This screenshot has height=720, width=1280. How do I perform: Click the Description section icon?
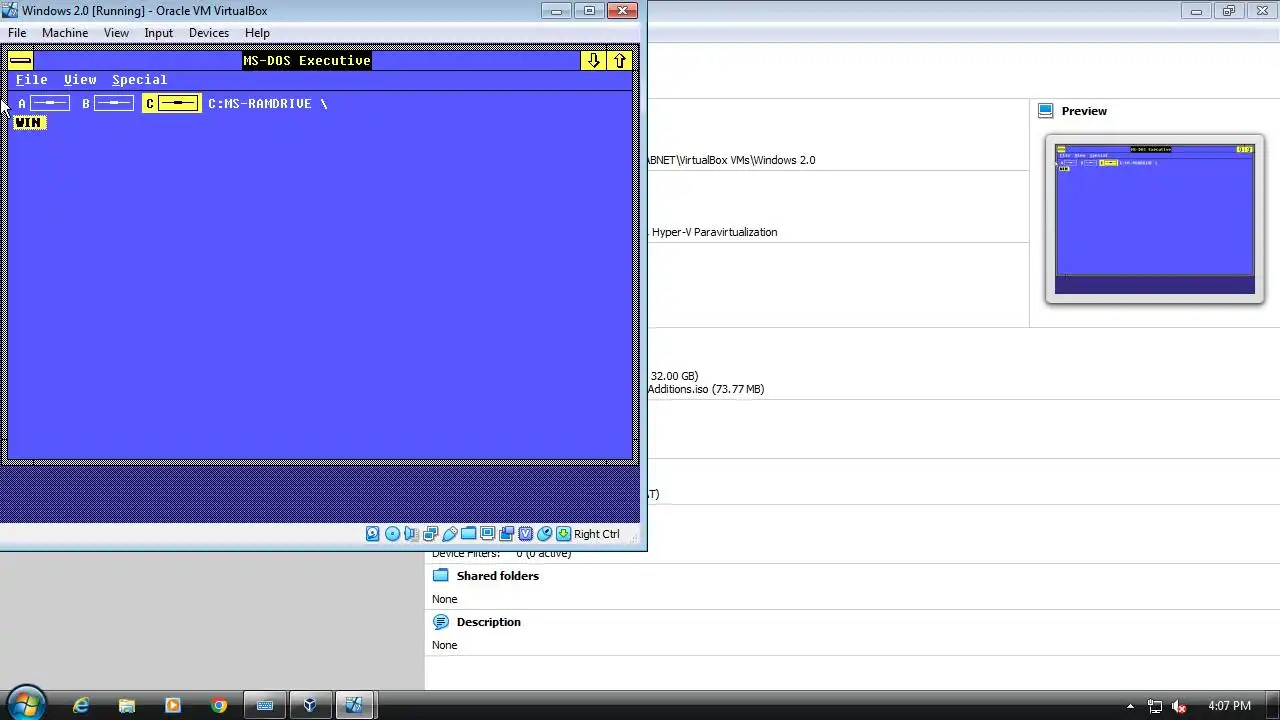pyautogui.click(x=440, y=622)
